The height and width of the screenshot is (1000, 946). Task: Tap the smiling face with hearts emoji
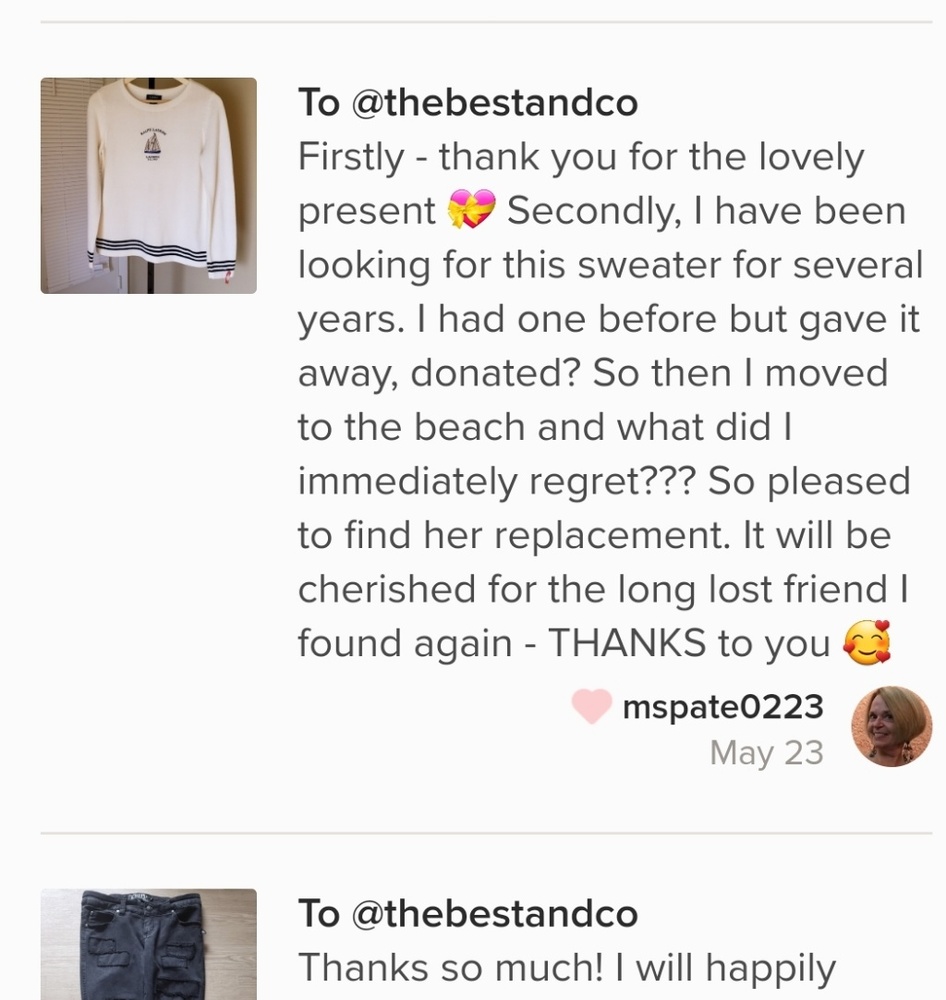pyautogui.click(x=866, y=642)
